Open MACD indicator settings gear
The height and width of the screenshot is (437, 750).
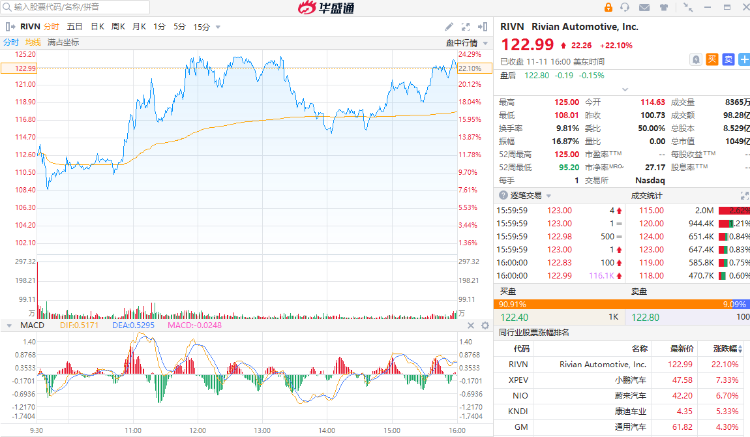[485, 325]
